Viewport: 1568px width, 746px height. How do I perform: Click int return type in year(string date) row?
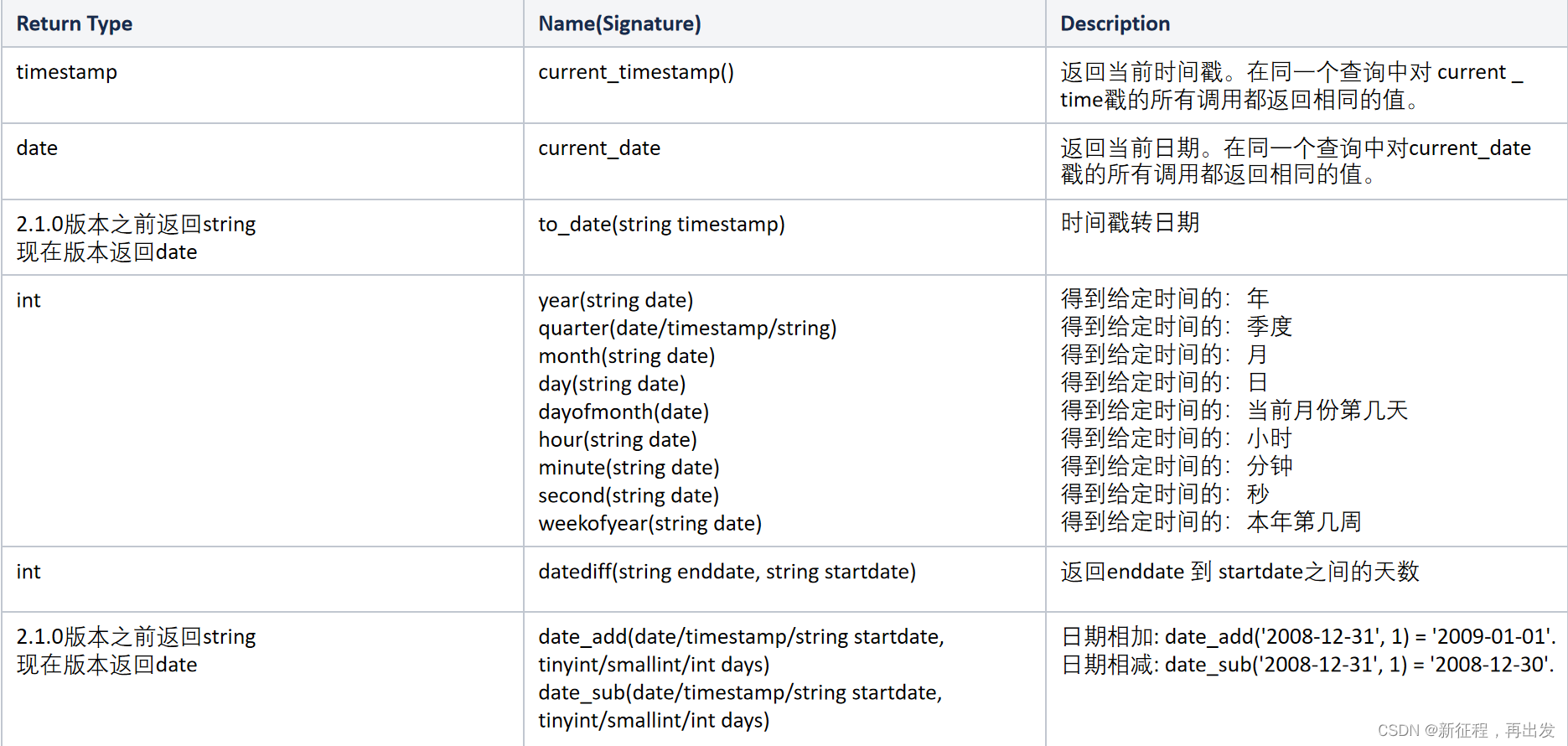[x=28, y=301]
